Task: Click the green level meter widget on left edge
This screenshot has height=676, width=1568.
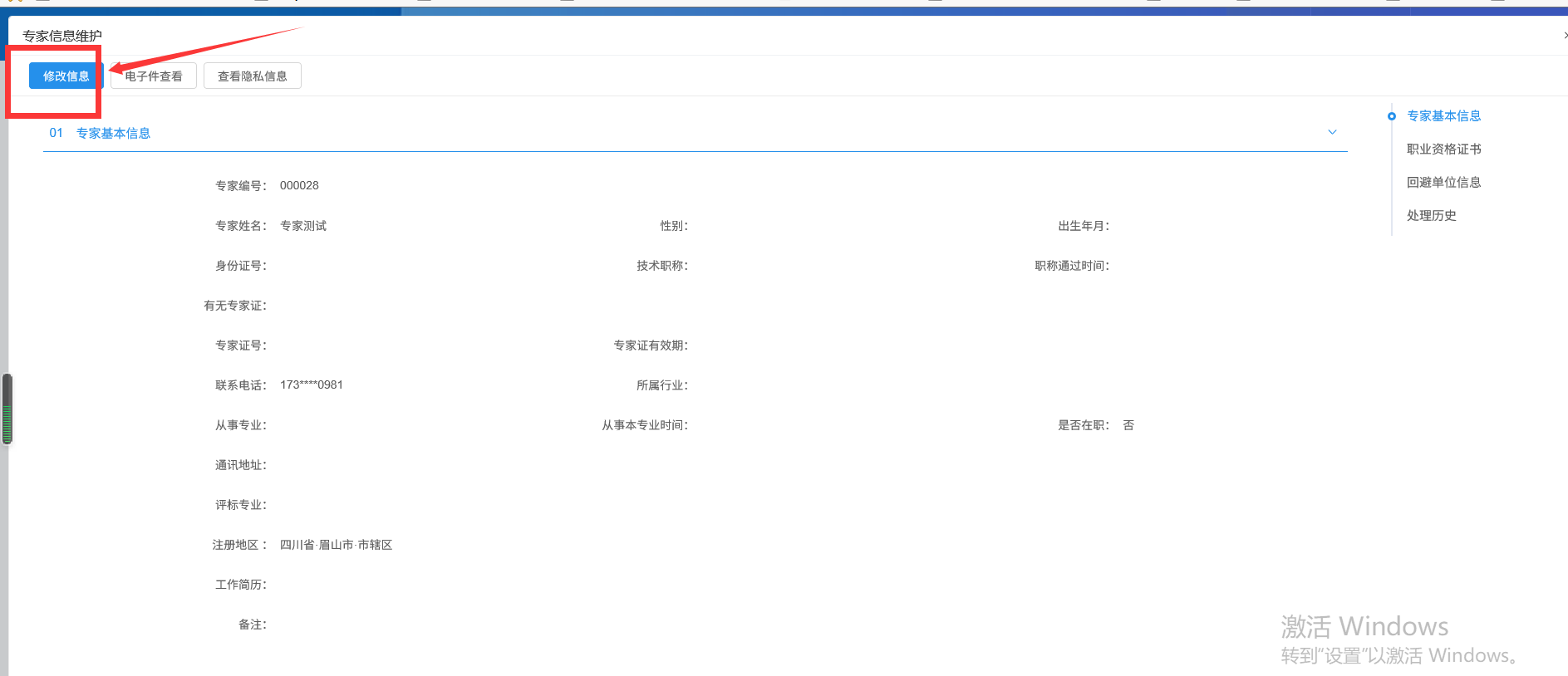Action: point(7,409)
